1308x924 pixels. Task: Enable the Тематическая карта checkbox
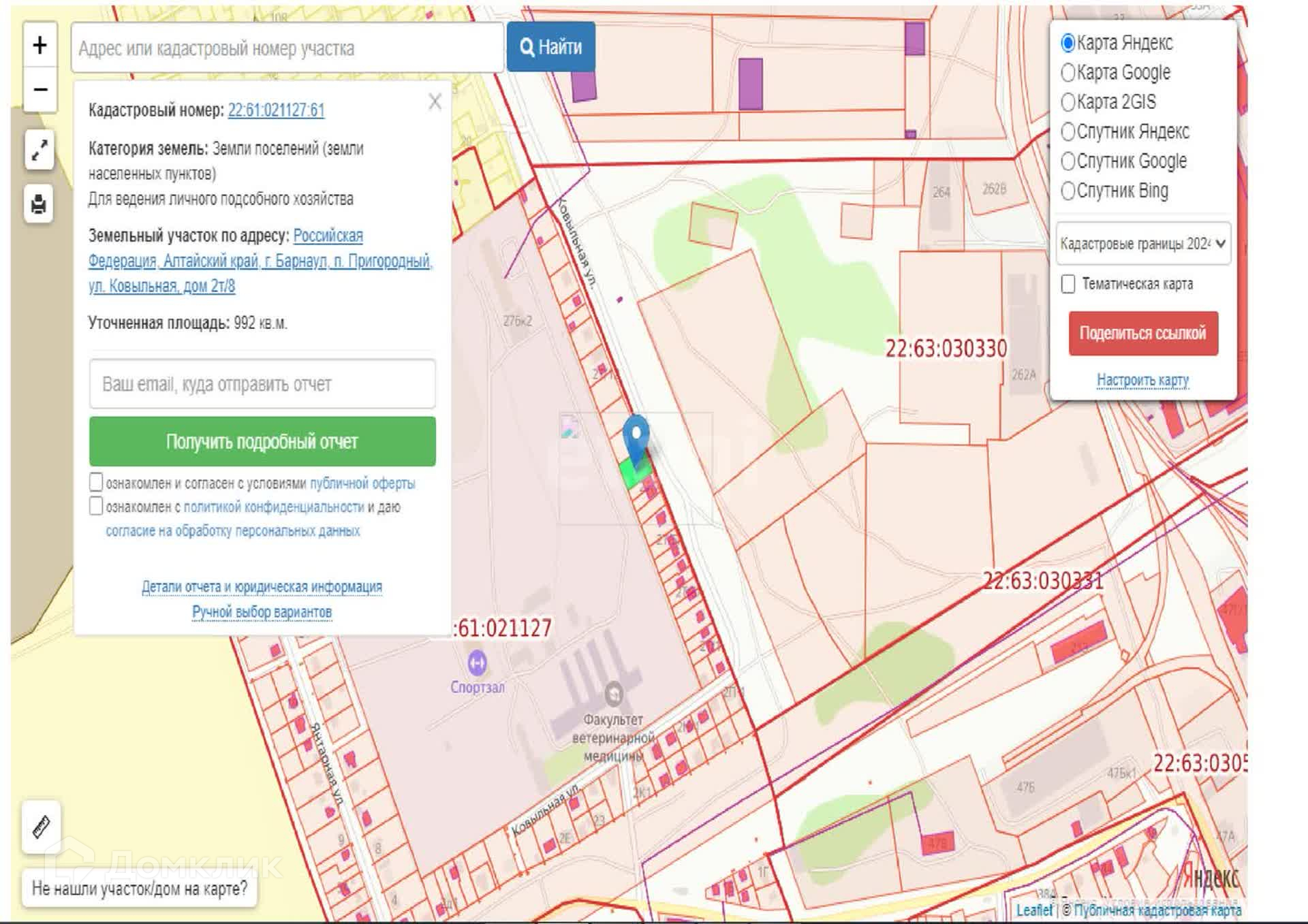[x=1068, y=284]
